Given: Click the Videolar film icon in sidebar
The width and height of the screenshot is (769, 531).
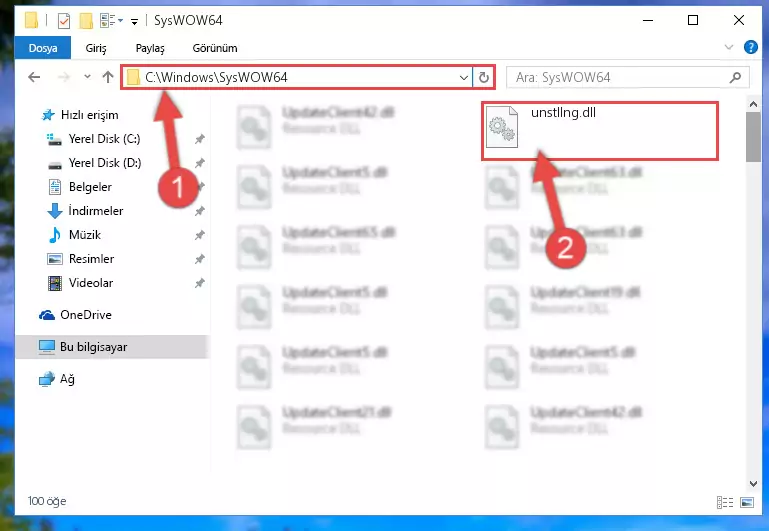Looking at the screenshot, I should tap(55, 283).
